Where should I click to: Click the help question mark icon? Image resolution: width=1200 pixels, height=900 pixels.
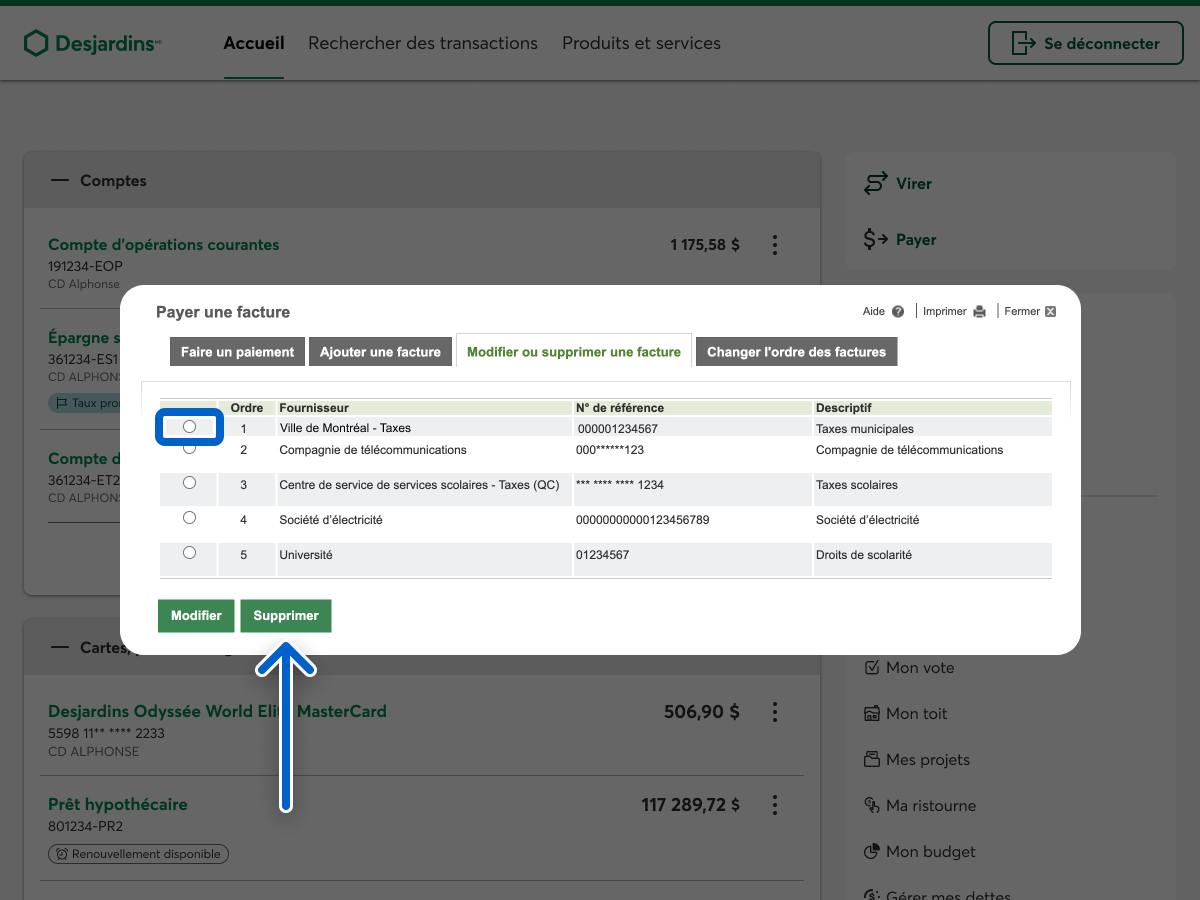pyautogui.click(x=898, y=312)
